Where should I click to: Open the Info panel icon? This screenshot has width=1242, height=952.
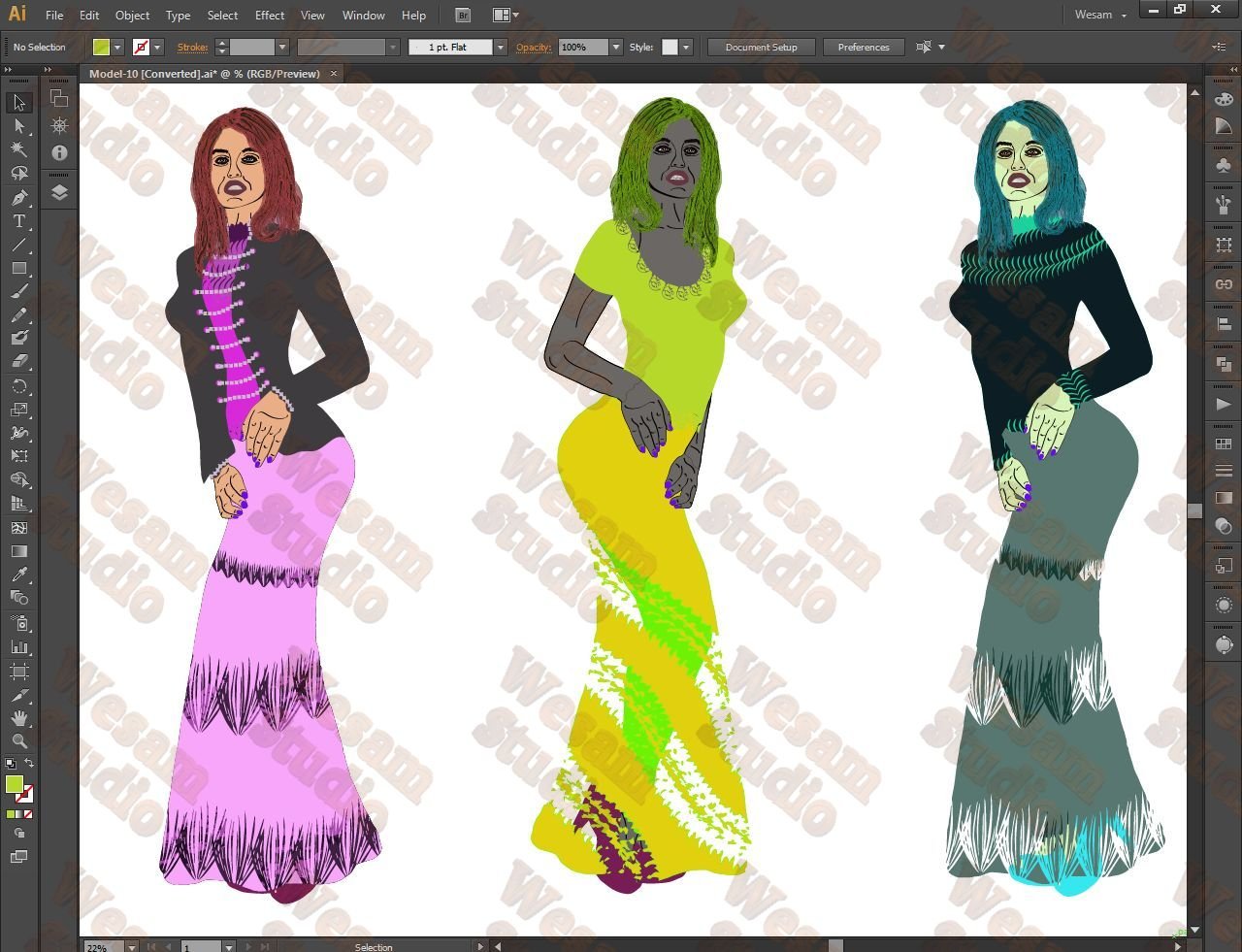(59, 152)
